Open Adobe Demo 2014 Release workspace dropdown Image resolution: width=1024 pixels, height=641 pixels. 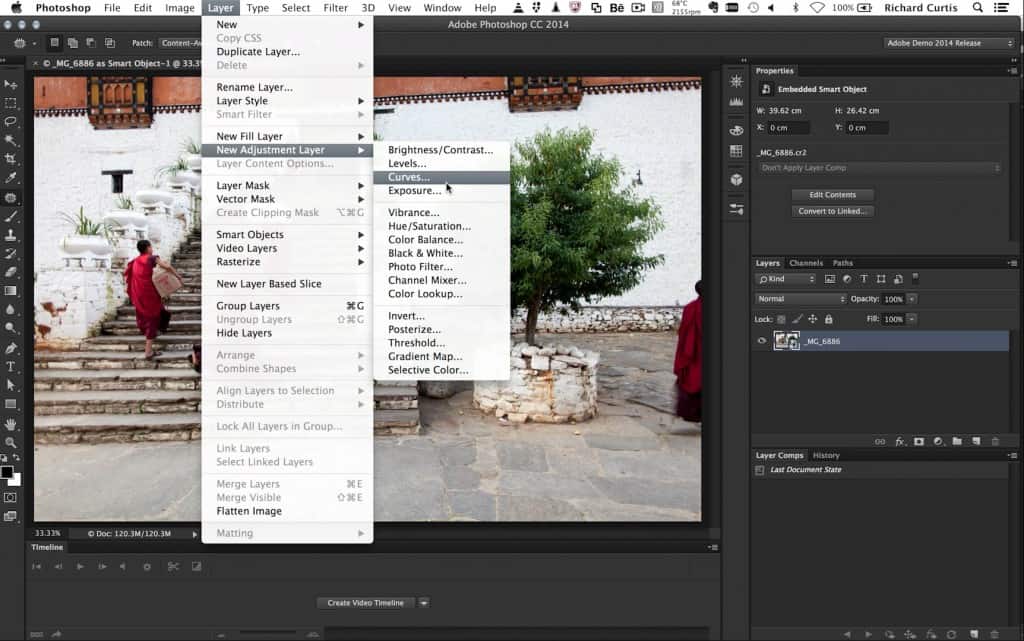[949, 43]
